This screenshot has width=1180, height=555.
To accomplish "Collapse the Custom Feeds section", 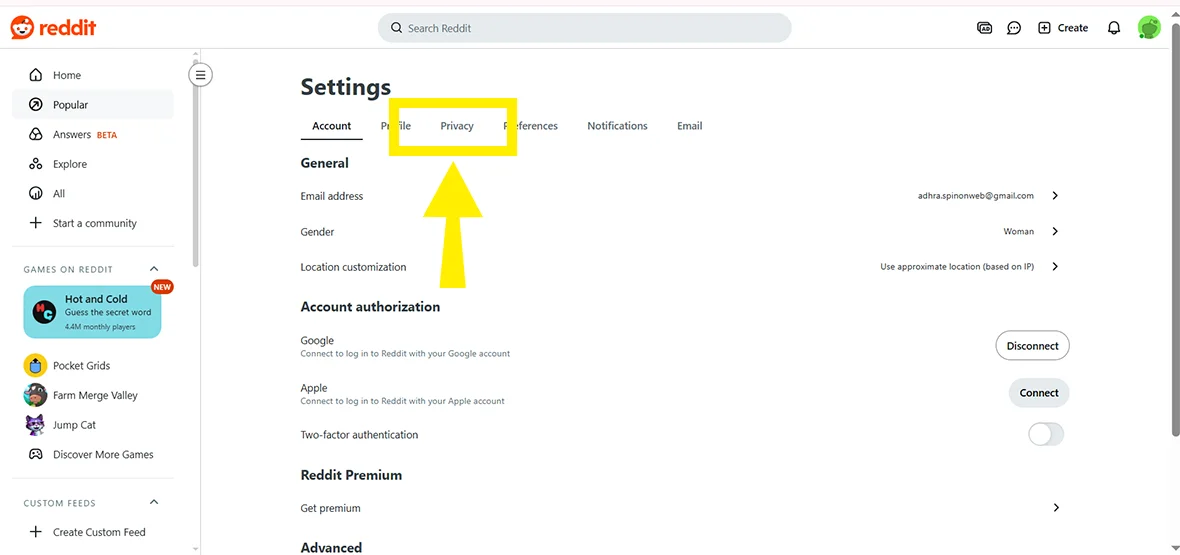I will pyautogui.click(x=154, y=502).
